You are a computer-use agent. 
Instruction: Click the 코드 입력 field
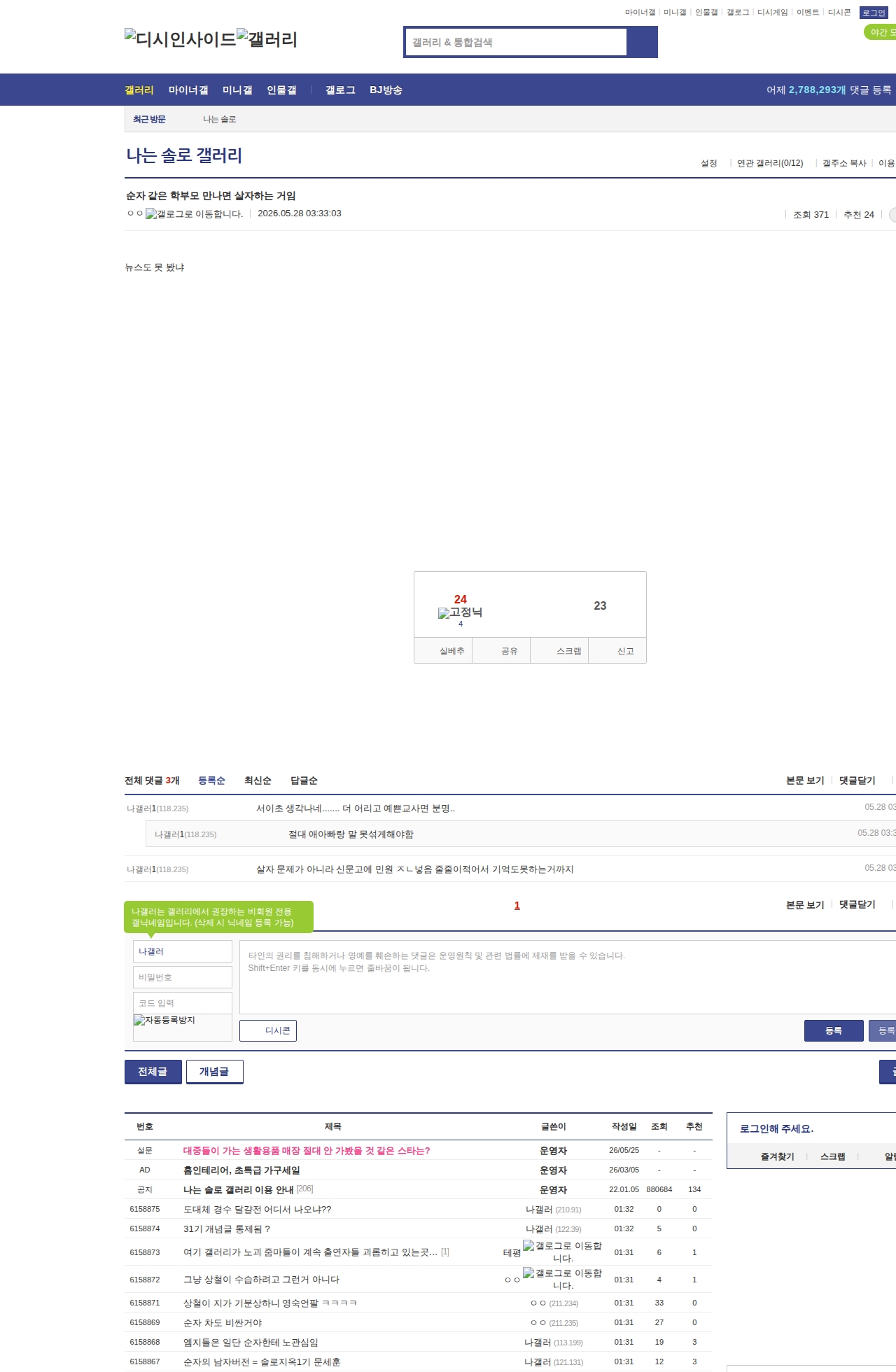182,1003
